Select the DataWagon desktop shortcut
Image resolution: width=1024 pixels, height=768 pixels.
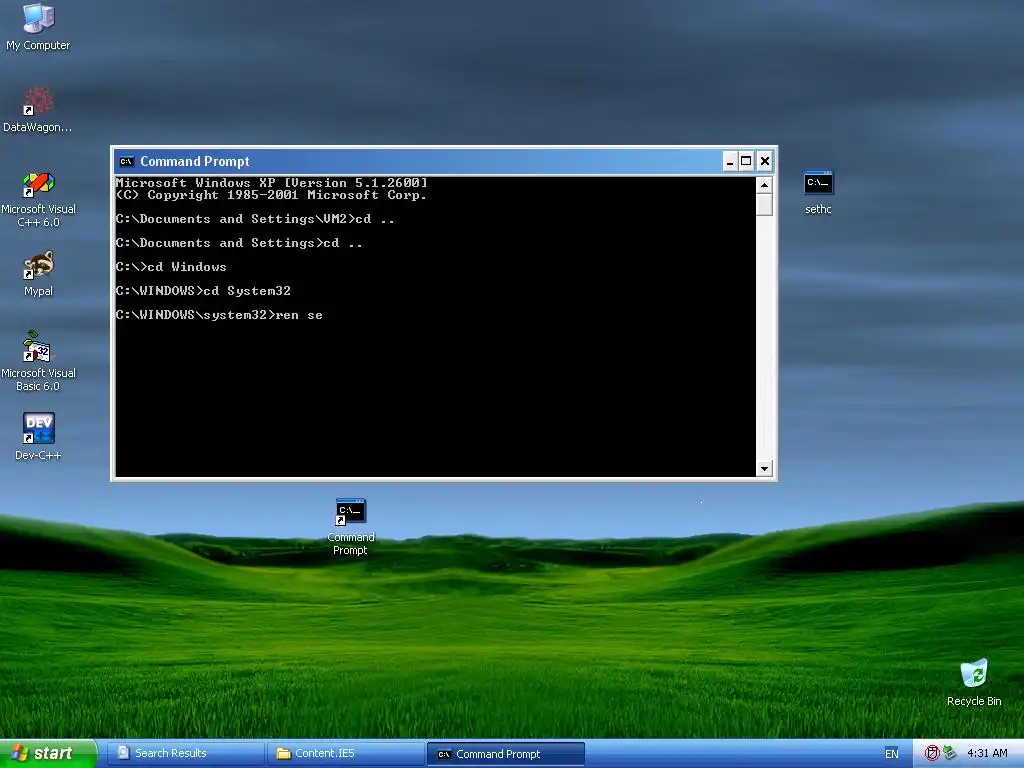(38, 110)
